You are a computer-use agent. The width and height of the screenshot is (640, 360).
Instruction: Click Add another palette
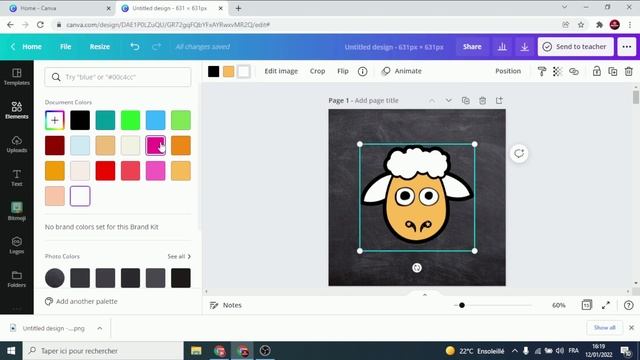81,301
